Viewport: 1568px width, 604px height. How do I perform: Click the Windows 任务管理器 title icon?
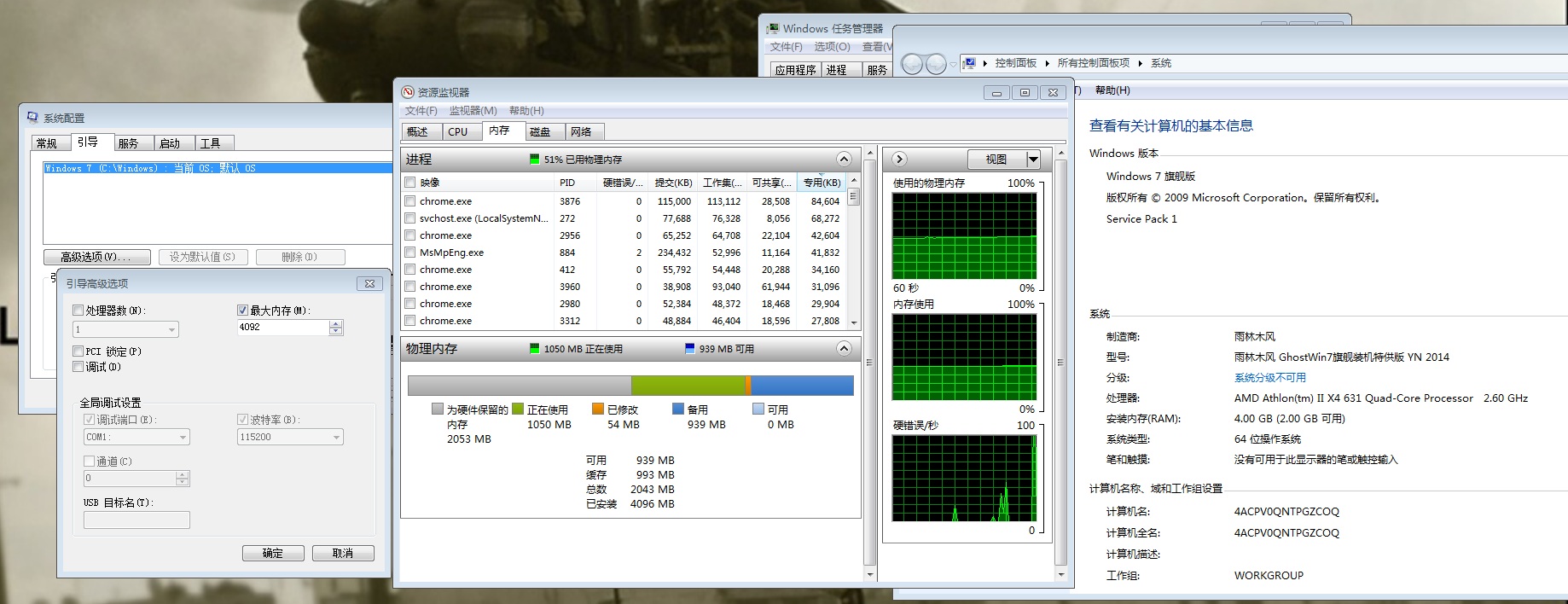point(773,28)
